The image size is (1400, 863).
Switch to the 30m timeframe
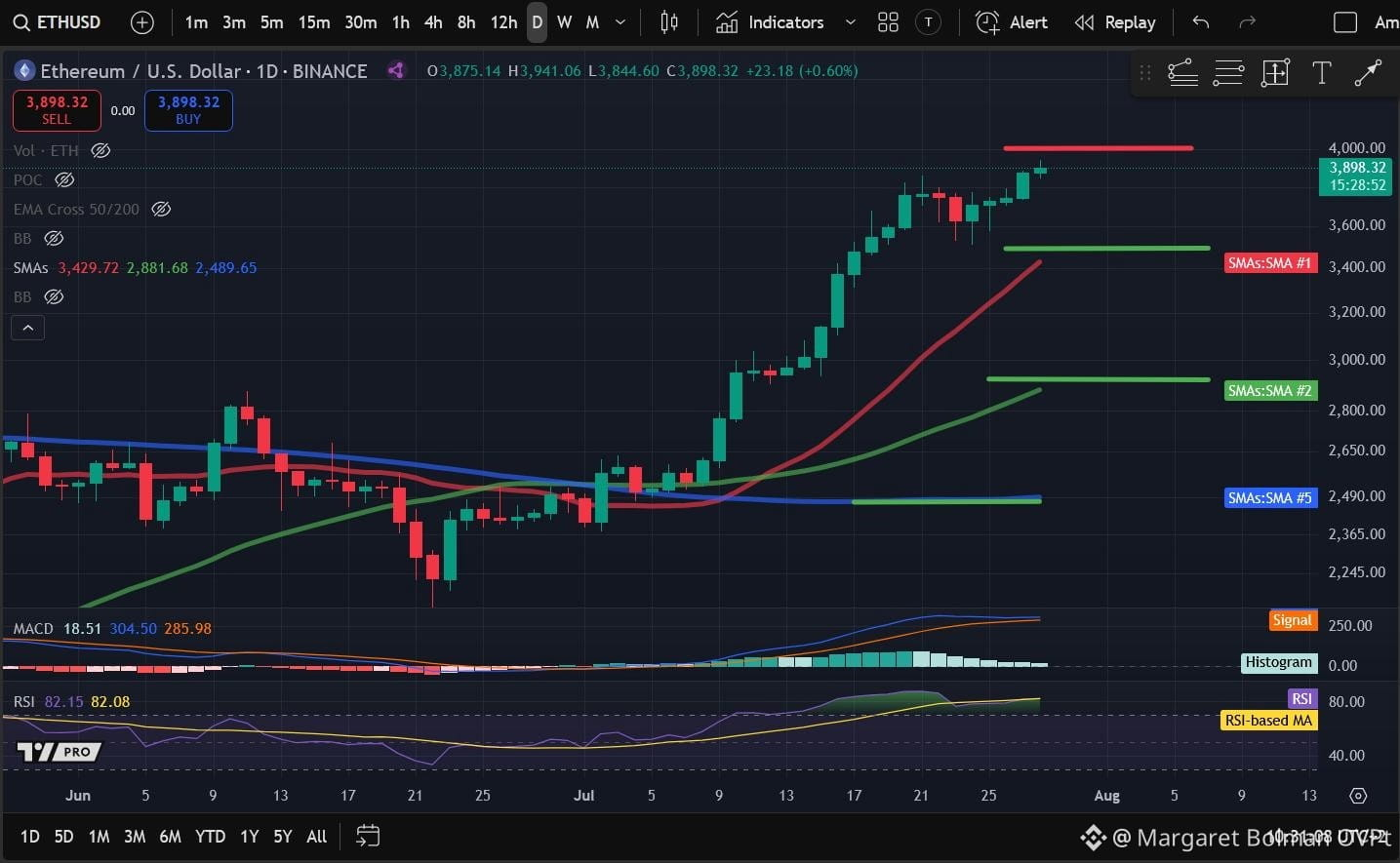(x=360, y=22)
